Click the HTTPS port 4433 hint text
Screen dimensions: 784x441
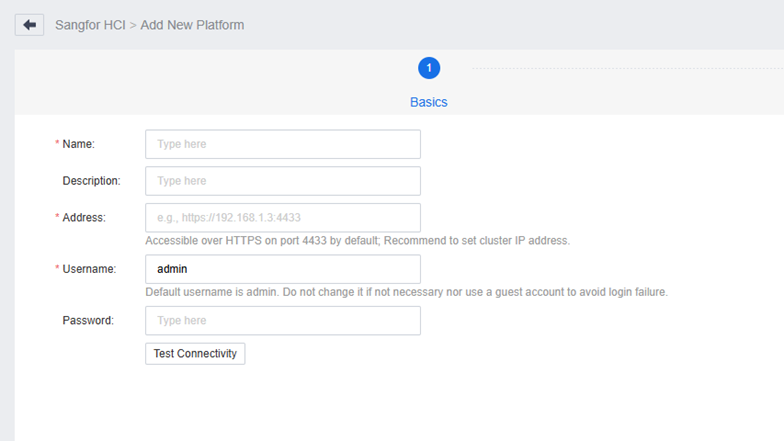(x=357, y=241)
